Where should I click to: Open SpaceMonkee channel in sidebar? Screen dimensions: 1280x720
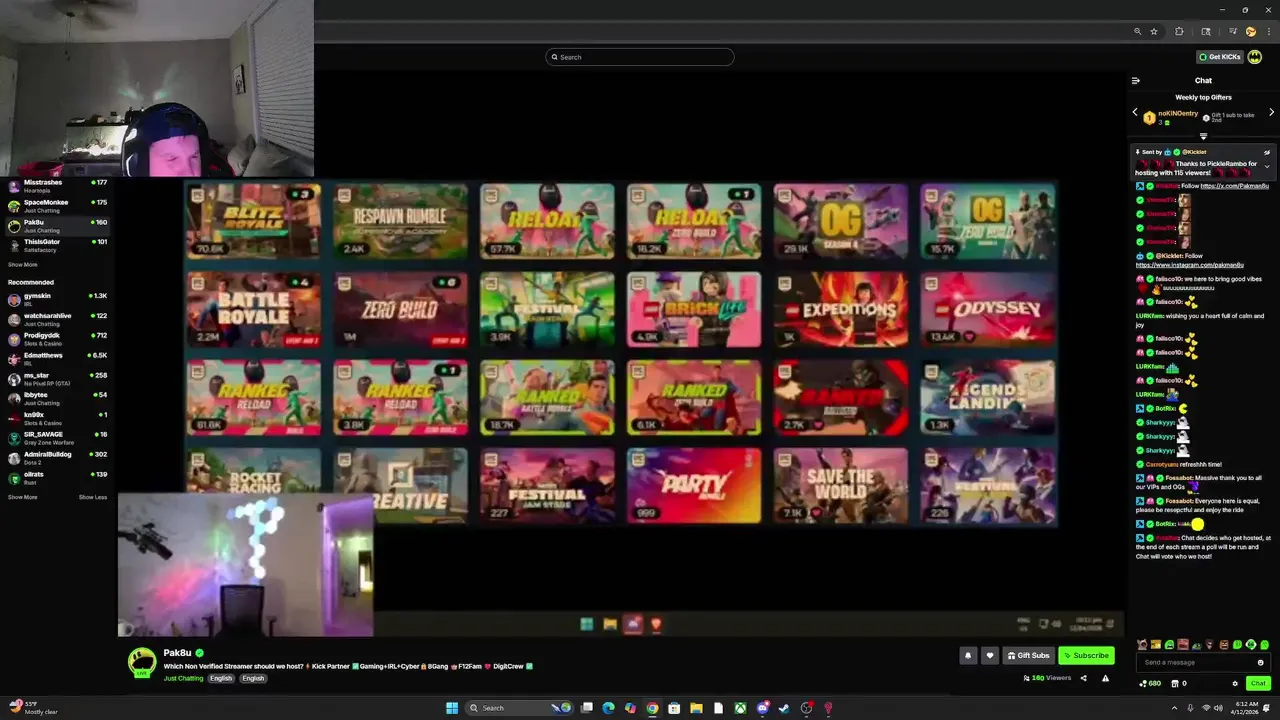pyautogui.click(x=57, y=206)
